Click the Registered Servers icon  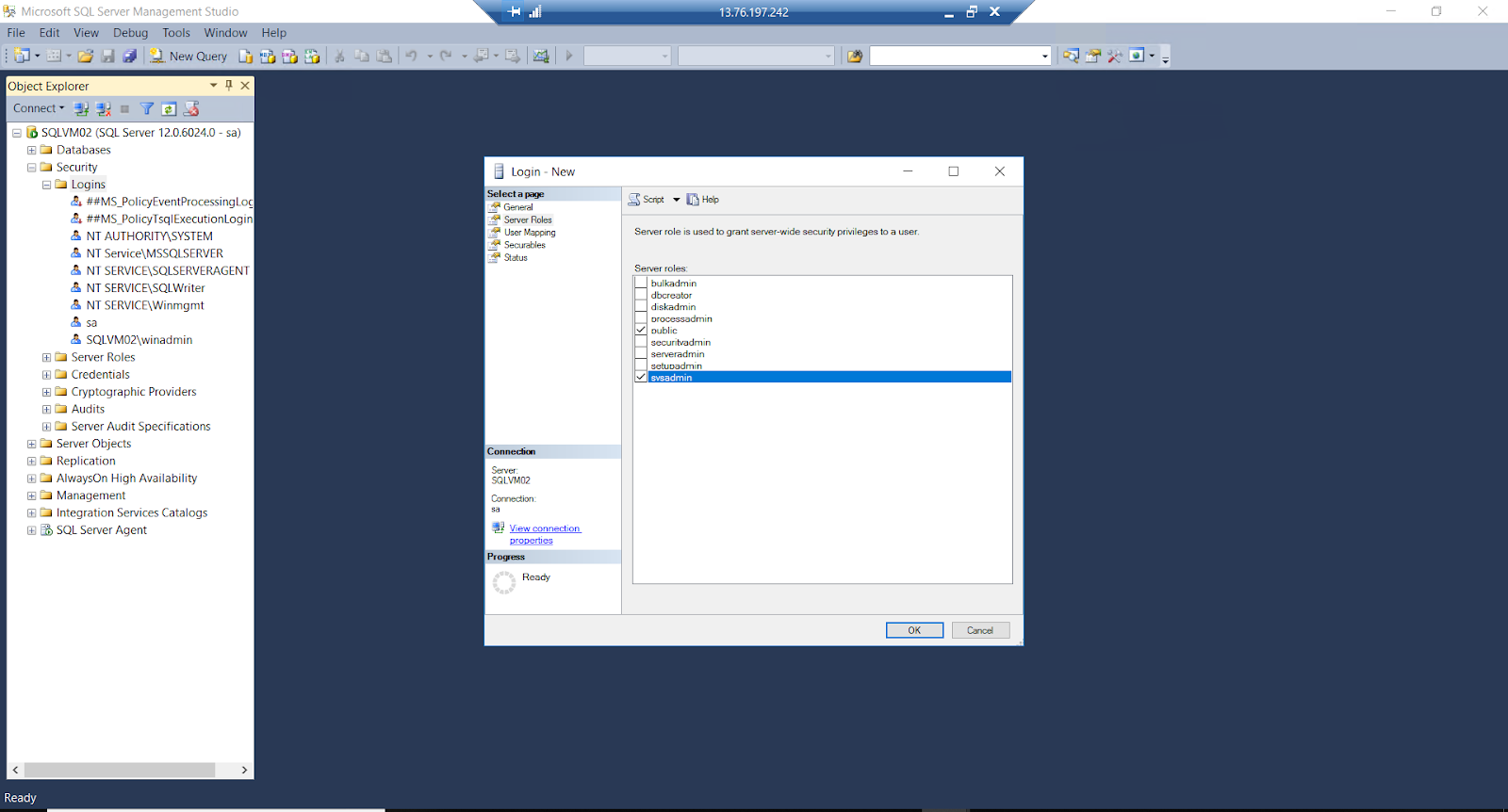point(1072,56)
